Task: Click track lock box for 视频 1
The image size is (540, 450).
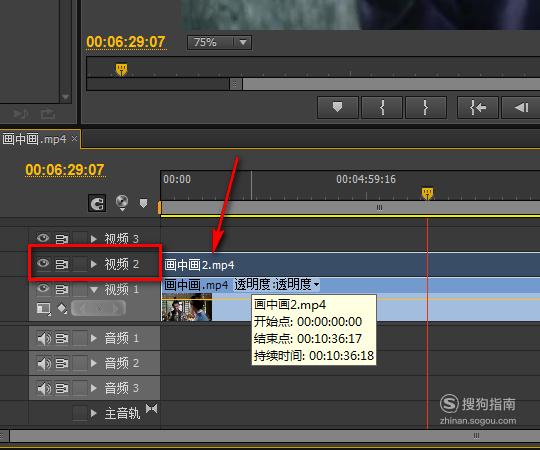Action: 80,289
